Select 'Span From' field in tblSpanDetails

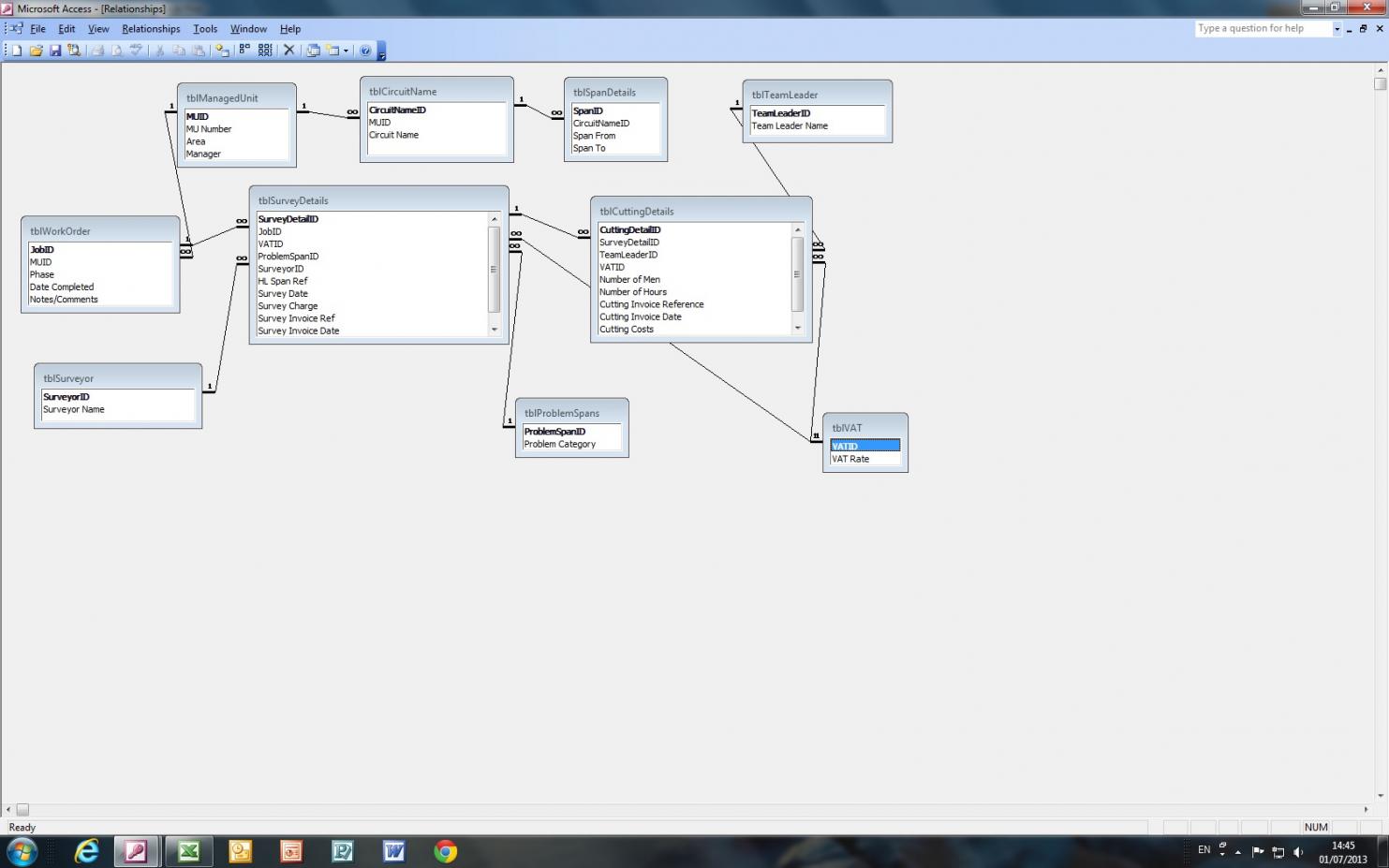594,136
